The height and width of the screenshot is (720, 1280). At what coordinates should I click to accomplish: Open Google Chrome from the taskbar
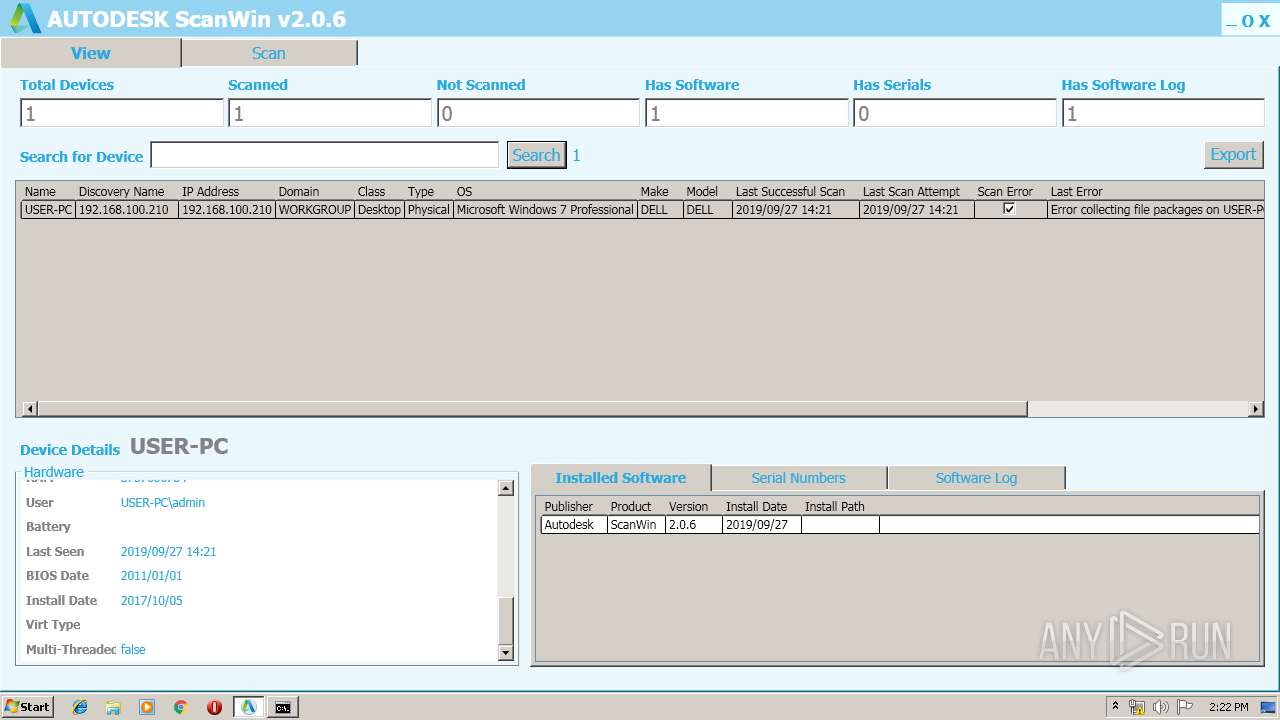(x=181, y=707)
